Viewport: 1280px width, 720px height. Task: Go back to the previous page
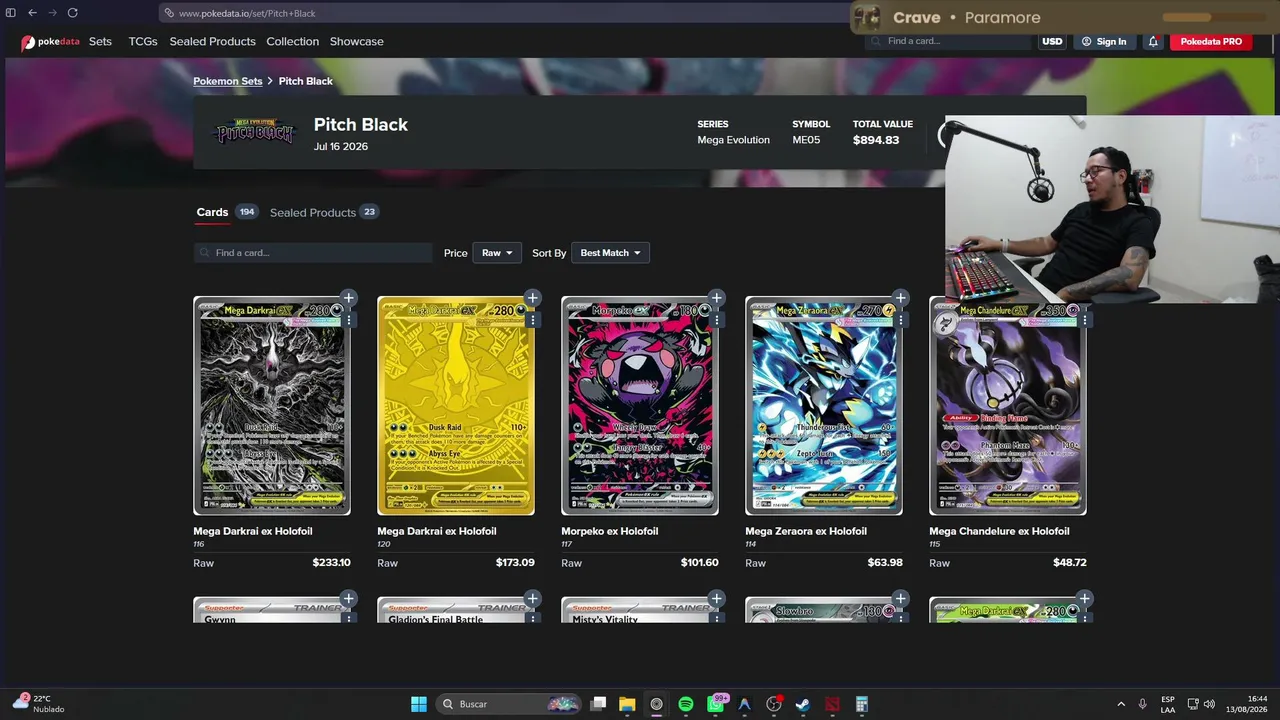tap(32, 13)
